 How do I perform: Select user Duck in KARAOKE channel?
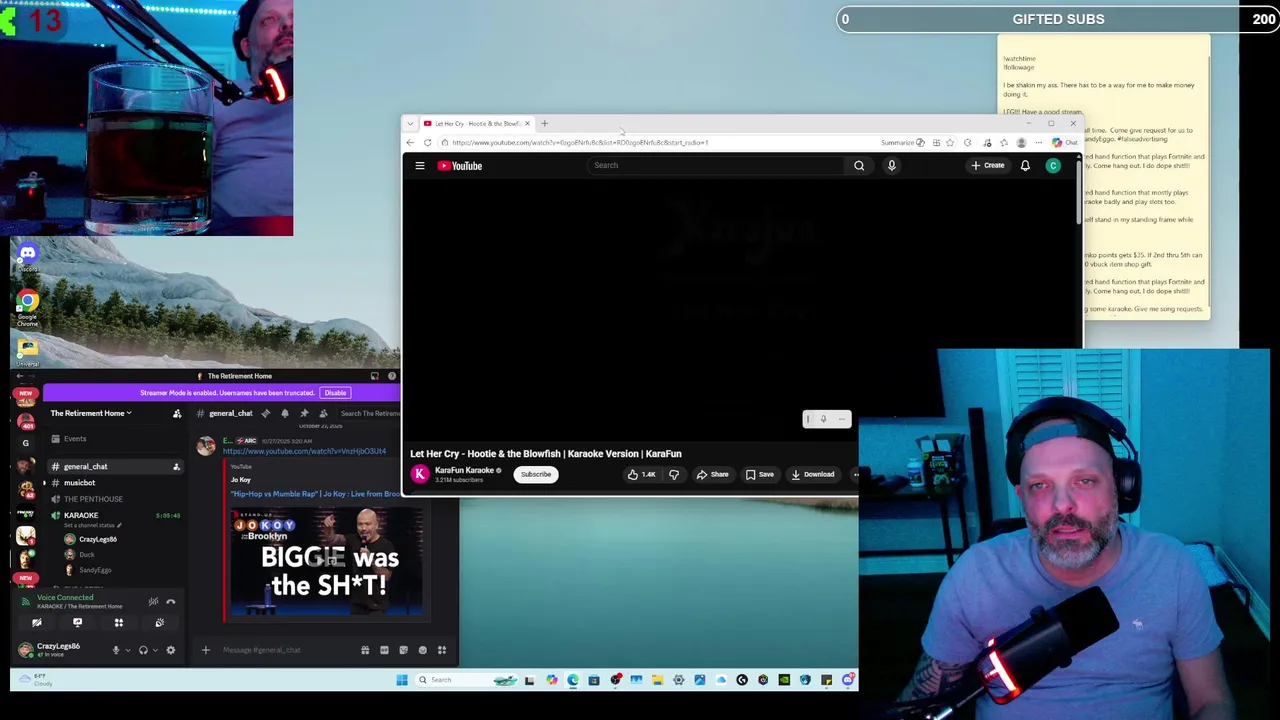(x=86, y=555)
